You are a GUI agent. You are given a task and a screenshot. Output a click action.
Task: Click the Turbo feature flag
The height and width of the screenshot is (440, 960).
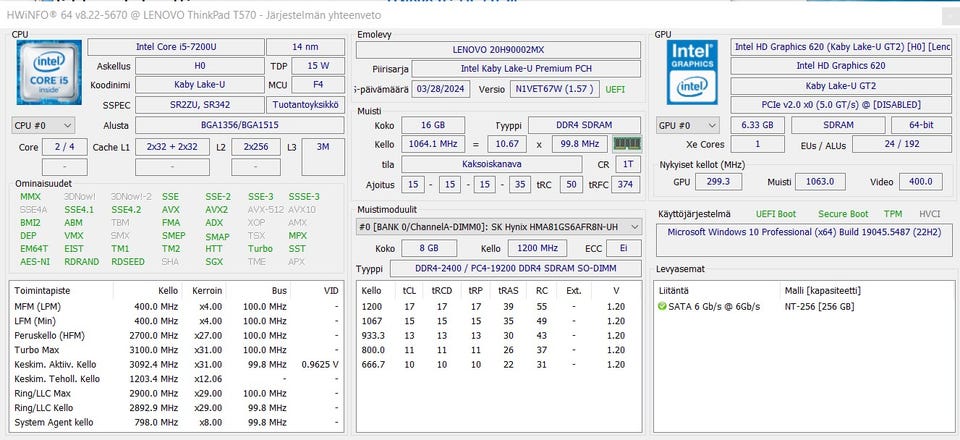(x=260, y=249)
